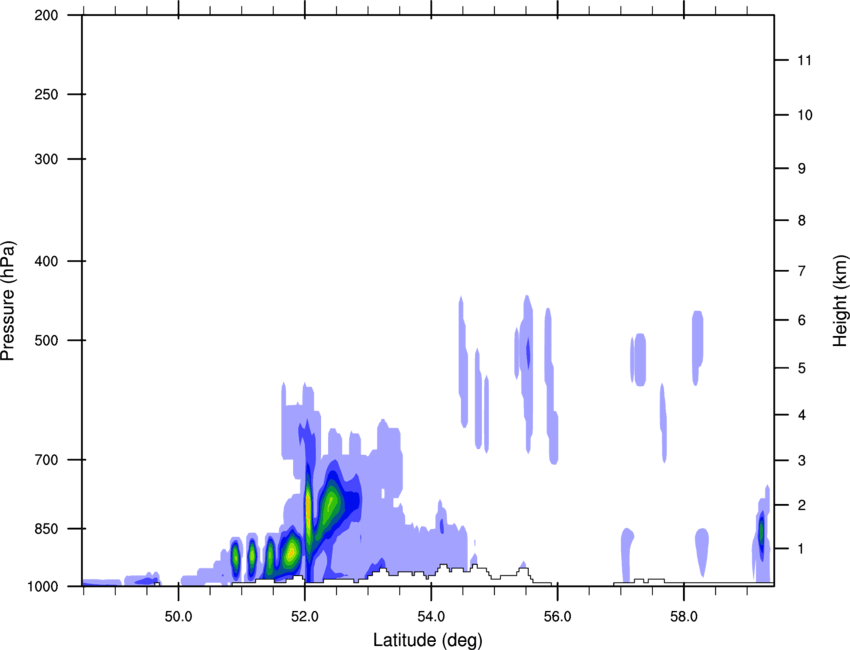Click the height label 2
The image size is (850, 650).
(x=802, y=505)
